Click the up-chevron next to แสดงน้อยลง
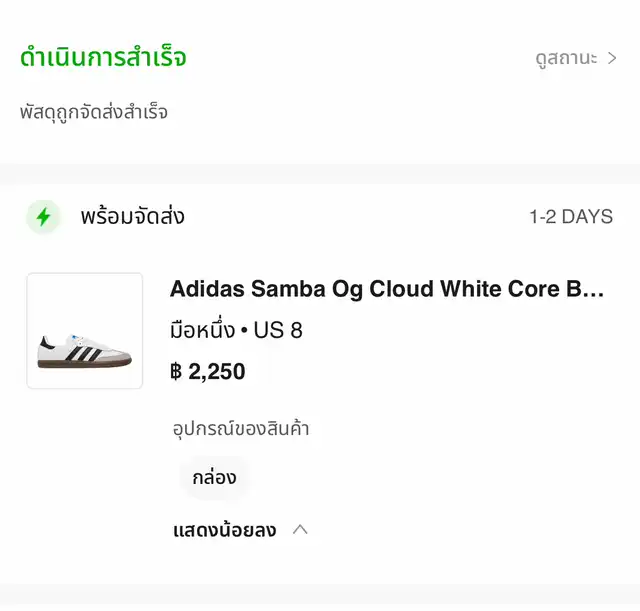Image resolution: width=640 pixels, height=611 pixels. coord(299,530)
